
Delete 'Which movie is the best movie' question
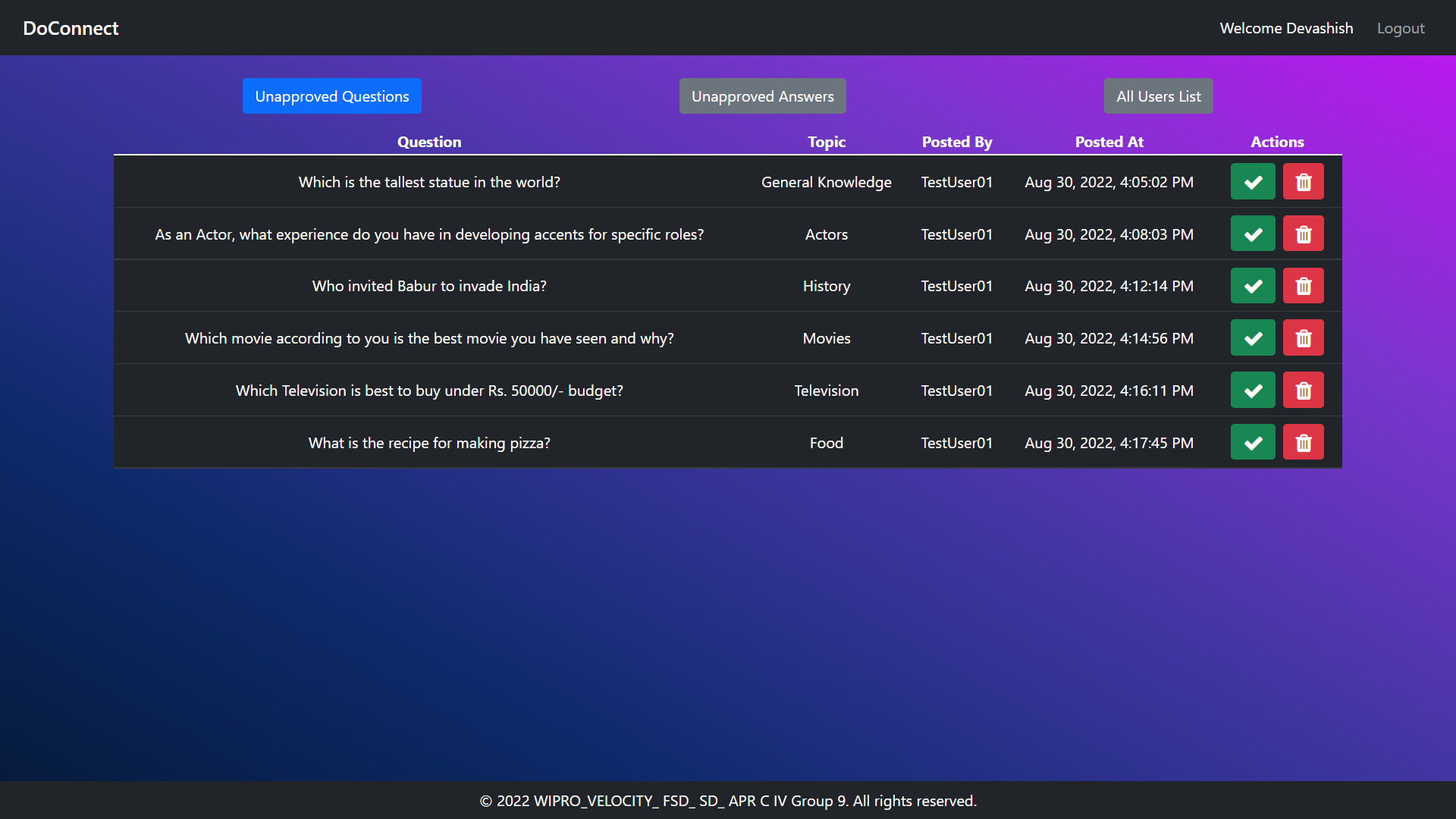[1303, 338]
